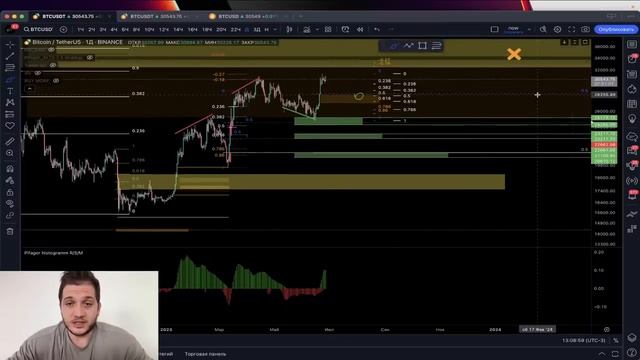Screen dimensions: 640x360
Task: Toggle hide all drawings eye in left toolbar
Action: click(10, 204)
